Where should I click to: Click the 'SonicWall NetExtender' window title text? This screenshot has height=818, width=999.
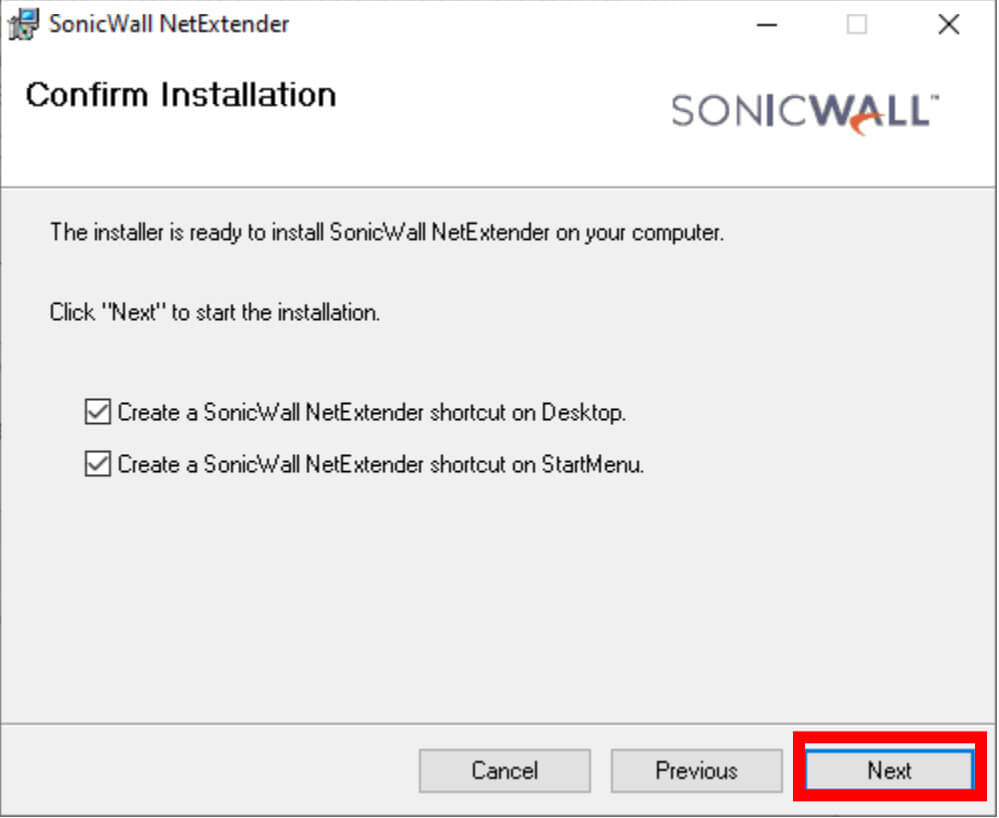point(169,24)
